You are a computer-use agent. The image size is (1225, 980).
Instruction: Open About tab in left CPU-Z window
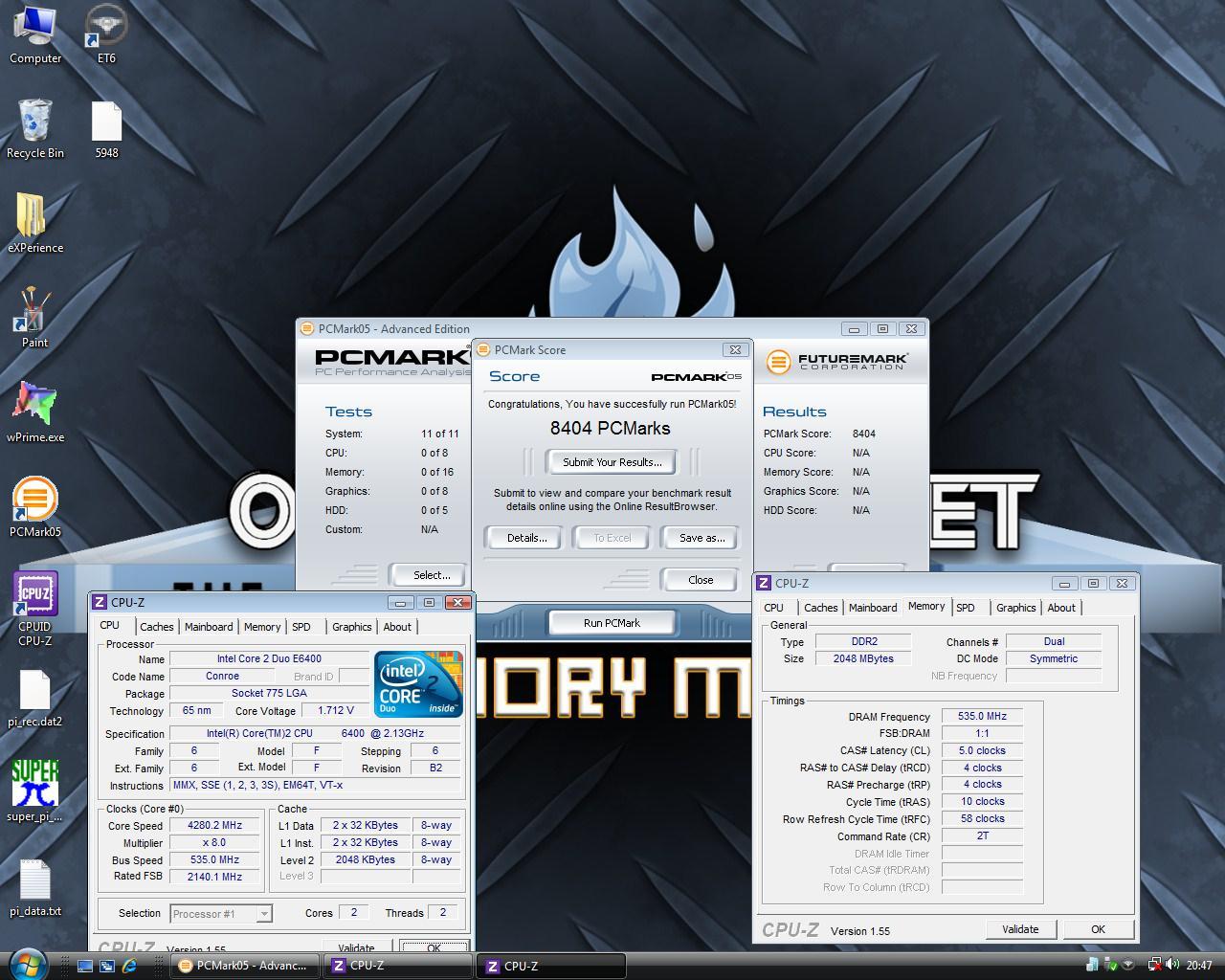[x=397, y=627]
